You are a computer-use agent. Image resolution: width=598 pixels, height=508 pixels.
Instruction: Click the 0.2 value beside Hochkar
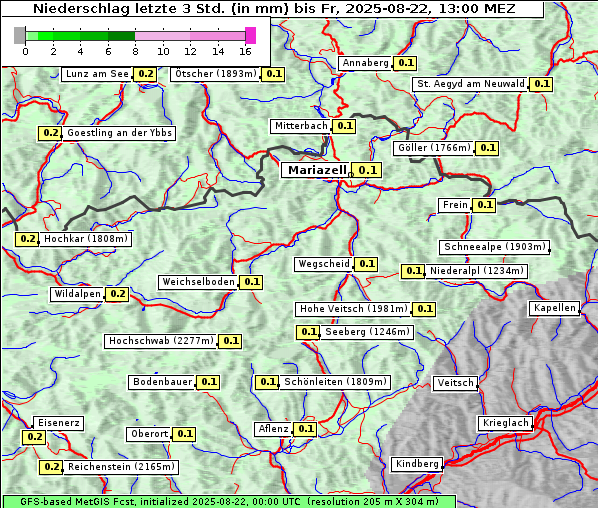(27, 239)
